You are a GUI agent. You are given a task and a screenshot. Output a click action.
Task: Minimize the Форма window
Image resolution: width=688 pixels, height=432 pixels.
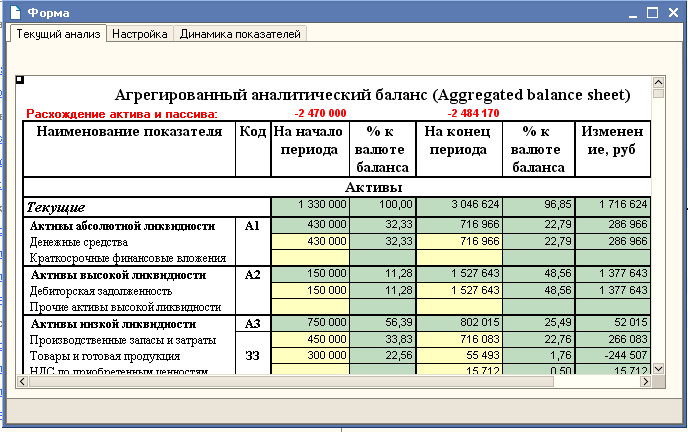pyautogui.click(x=632, y=13)
